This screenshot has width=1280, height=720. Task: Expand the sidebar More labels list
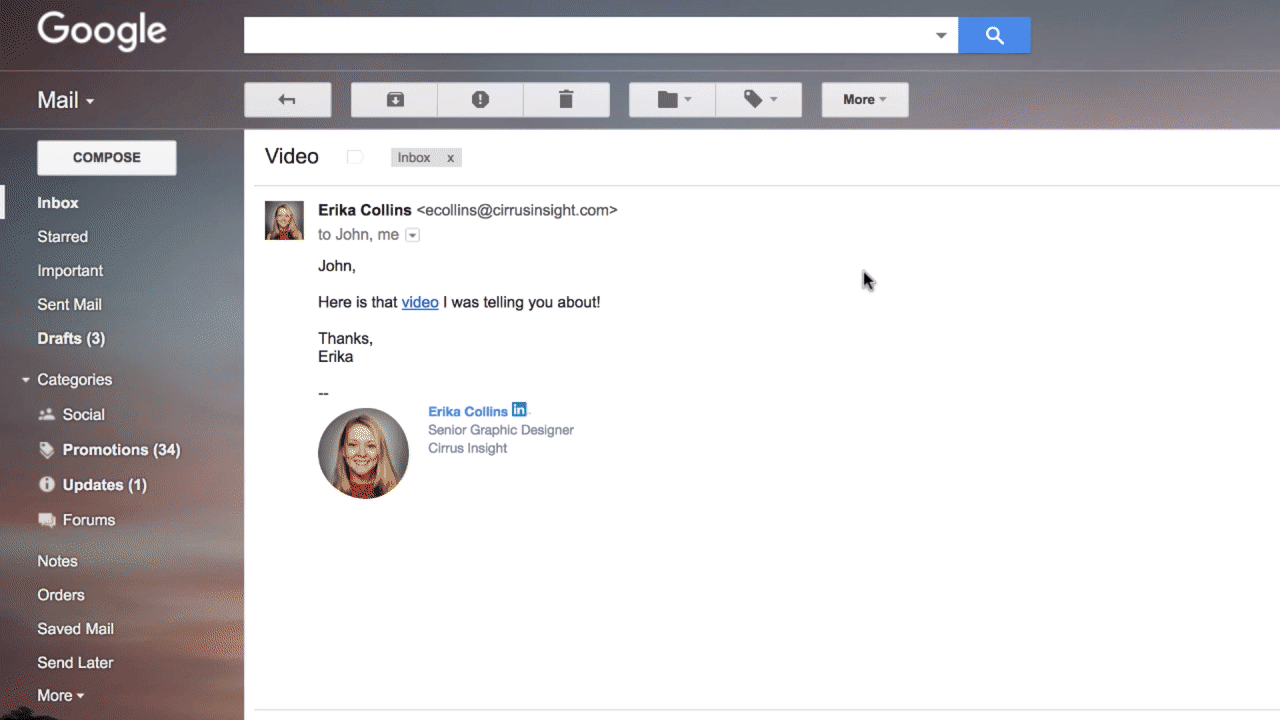tap(60, 696)
